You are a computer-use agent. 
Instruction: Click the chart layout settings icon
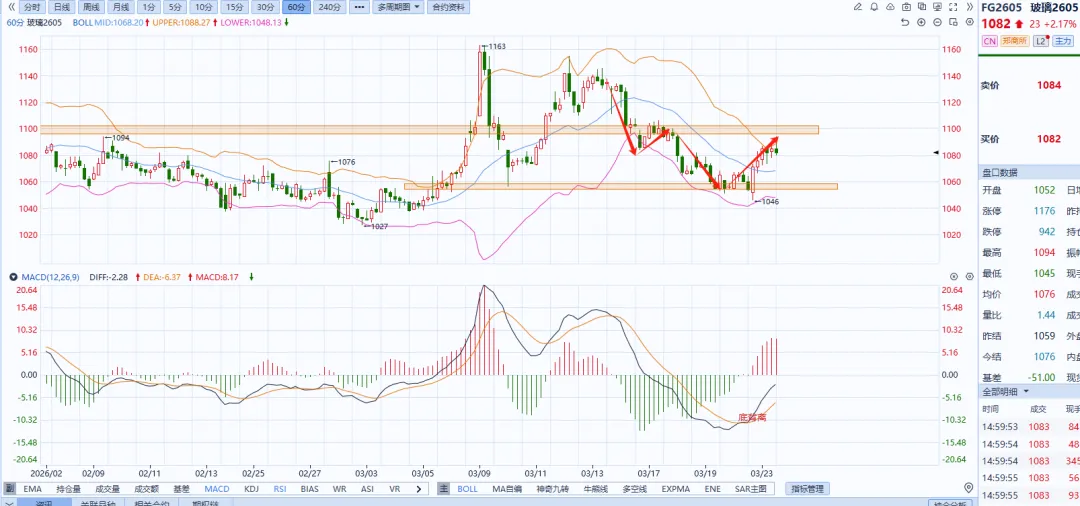click(954, 22)
